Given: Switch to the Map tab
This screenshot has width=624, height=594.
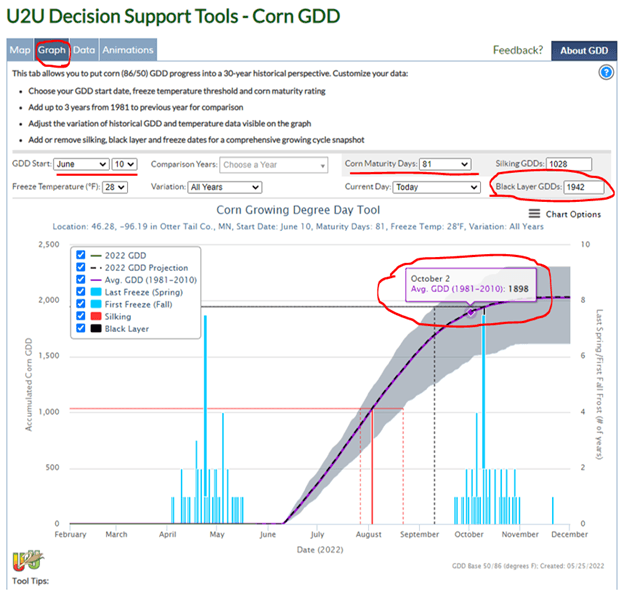Looking at the screenshot, I should pos(20,50).
